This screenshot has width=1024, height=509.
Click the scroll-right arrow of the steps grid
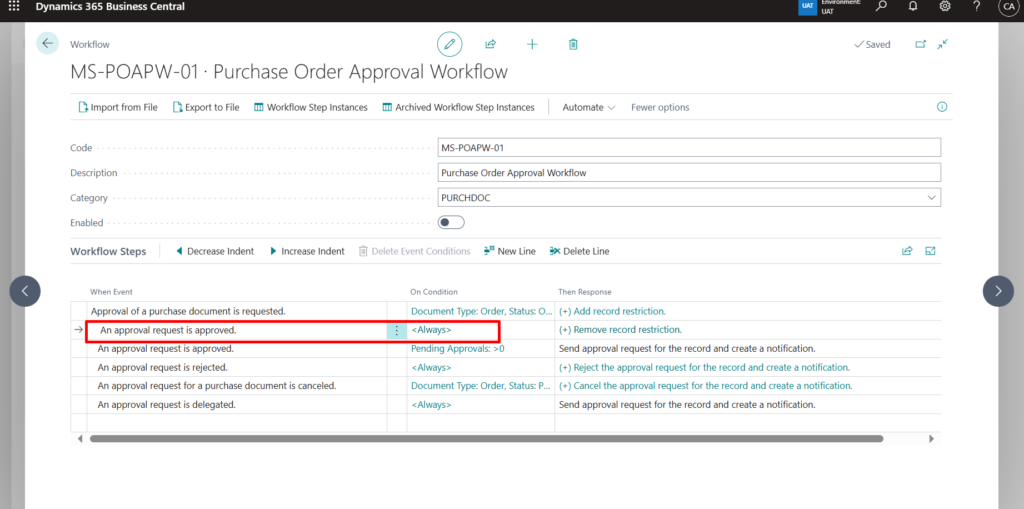(931, 439)
